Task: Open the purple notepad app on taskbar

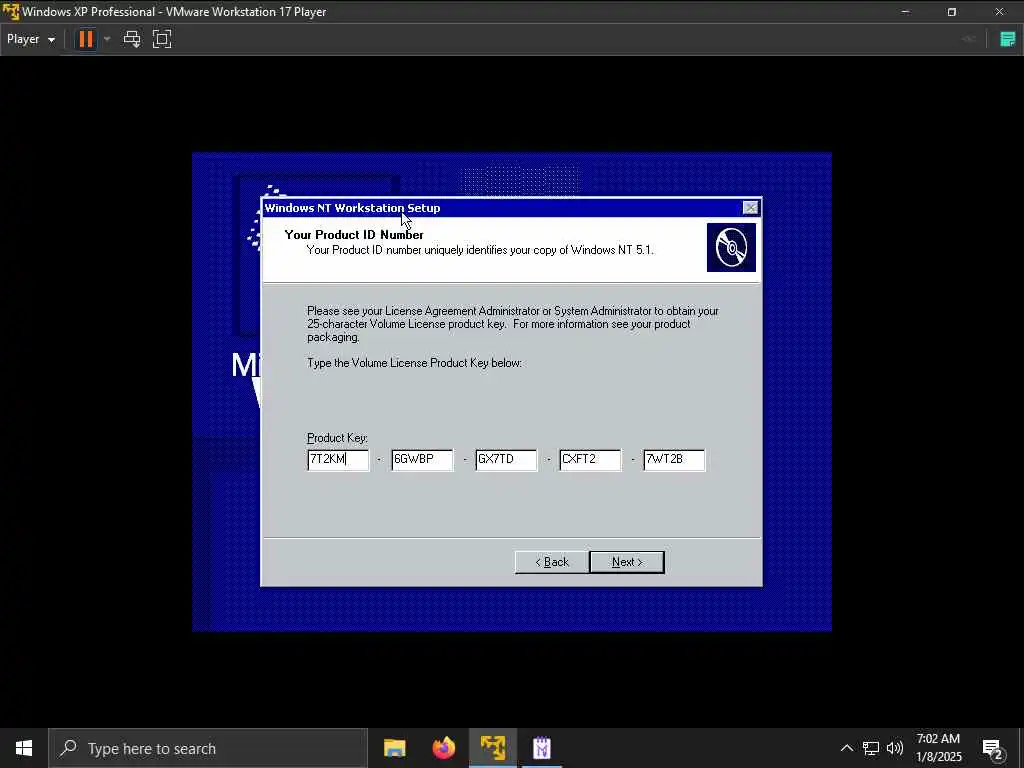Action: tap(542, 748)
